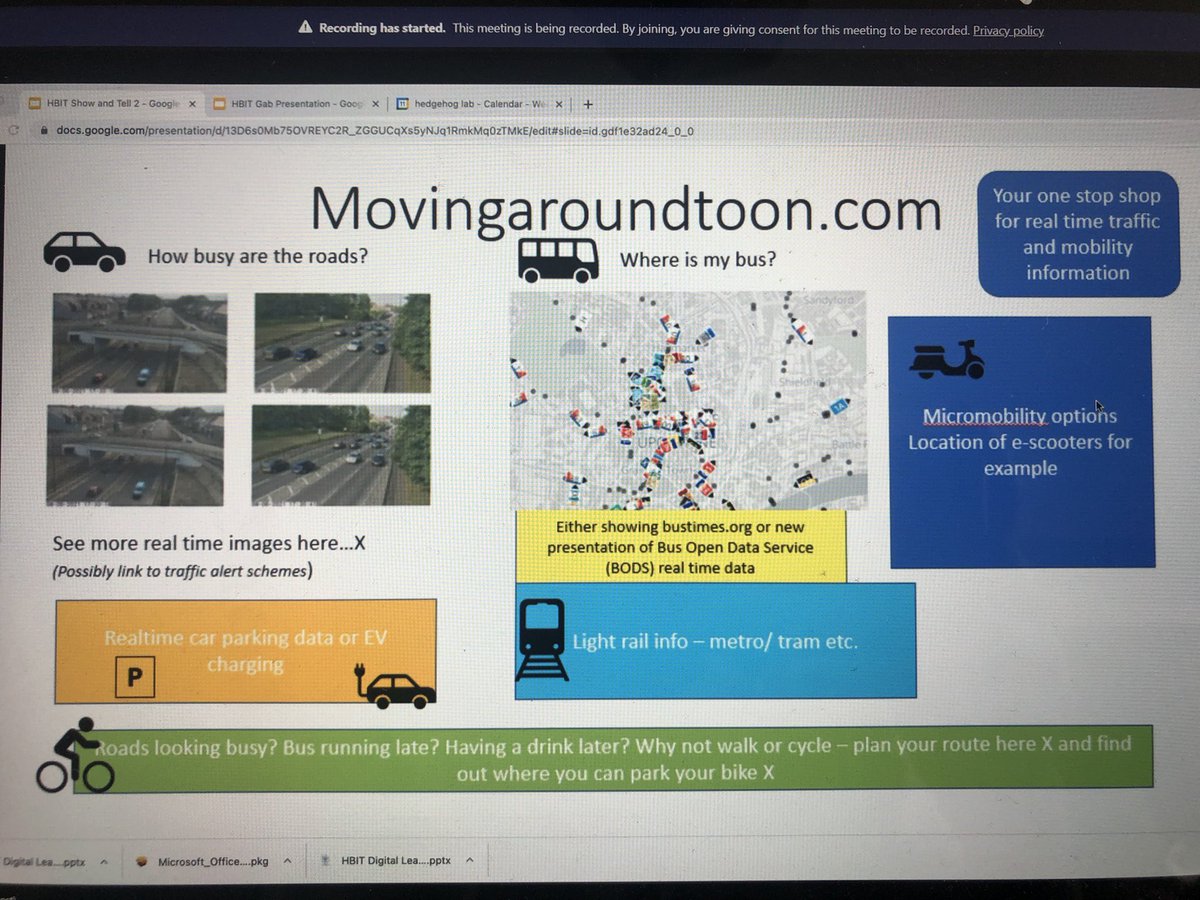This screenshot has width=1200, height=900.
Task: Close the HBIT Gab Presentation tab
Action: pyautogui.click(x=375, y=103)
